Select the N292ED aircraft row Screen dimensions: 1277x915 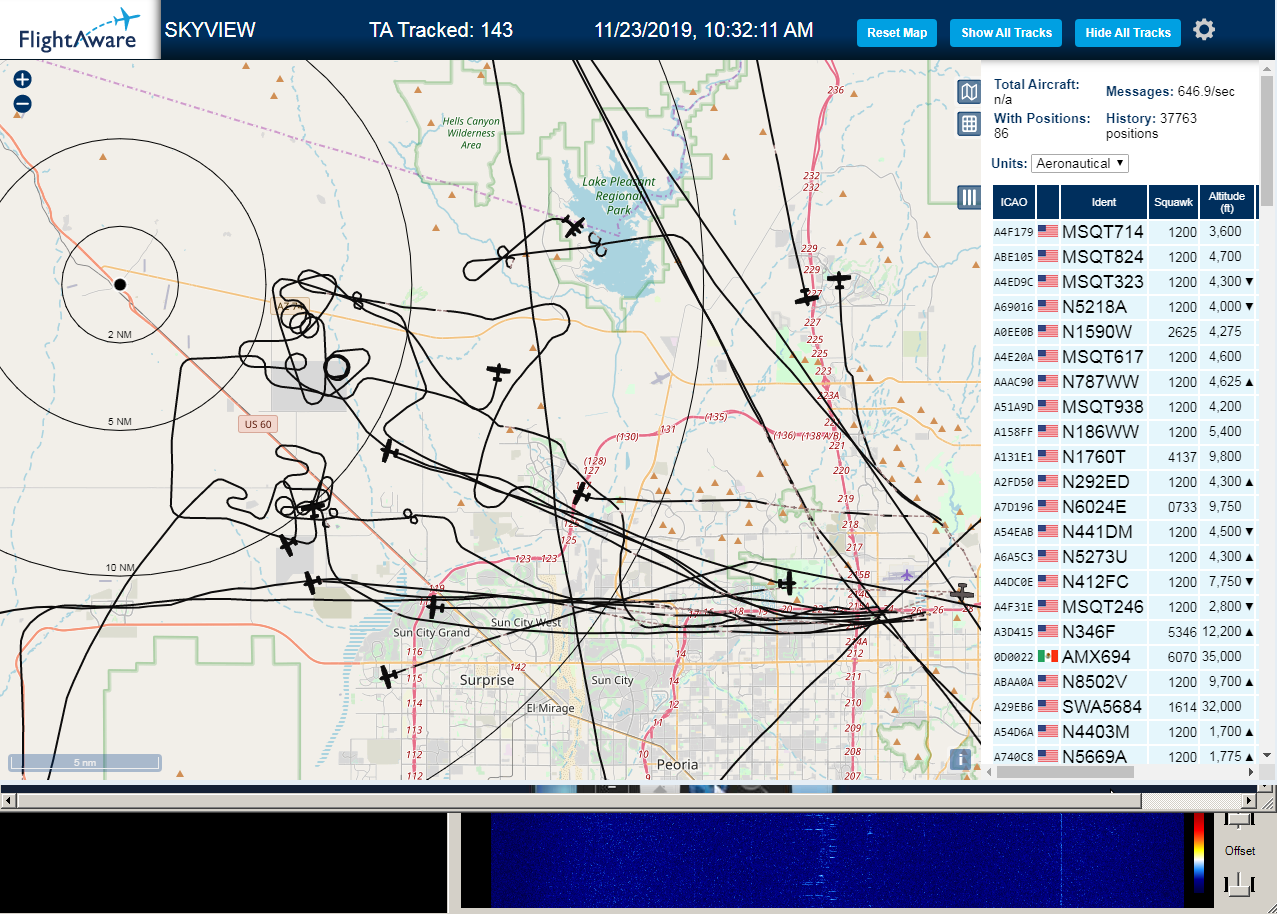pos(1124,482)
